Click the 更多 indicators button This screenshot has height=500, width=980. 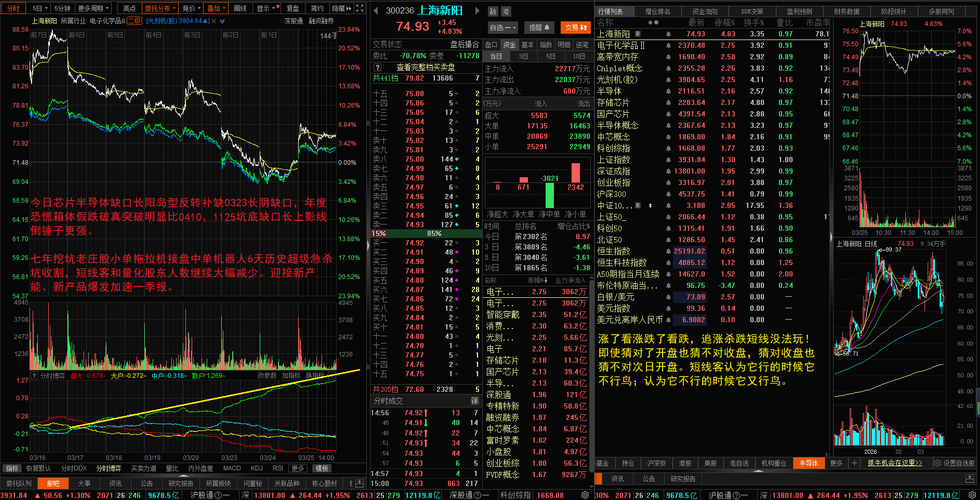[x=298, y=469]
